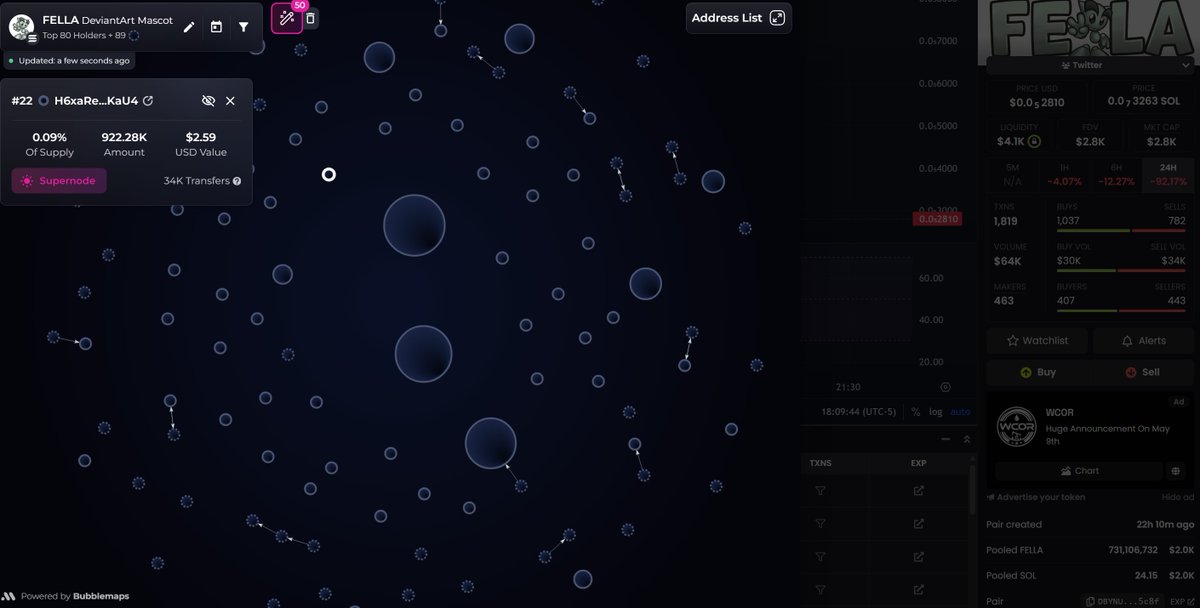1200x608 pixels.
Task: Click the liquidity lock icon
Action: coord(1034,142)
